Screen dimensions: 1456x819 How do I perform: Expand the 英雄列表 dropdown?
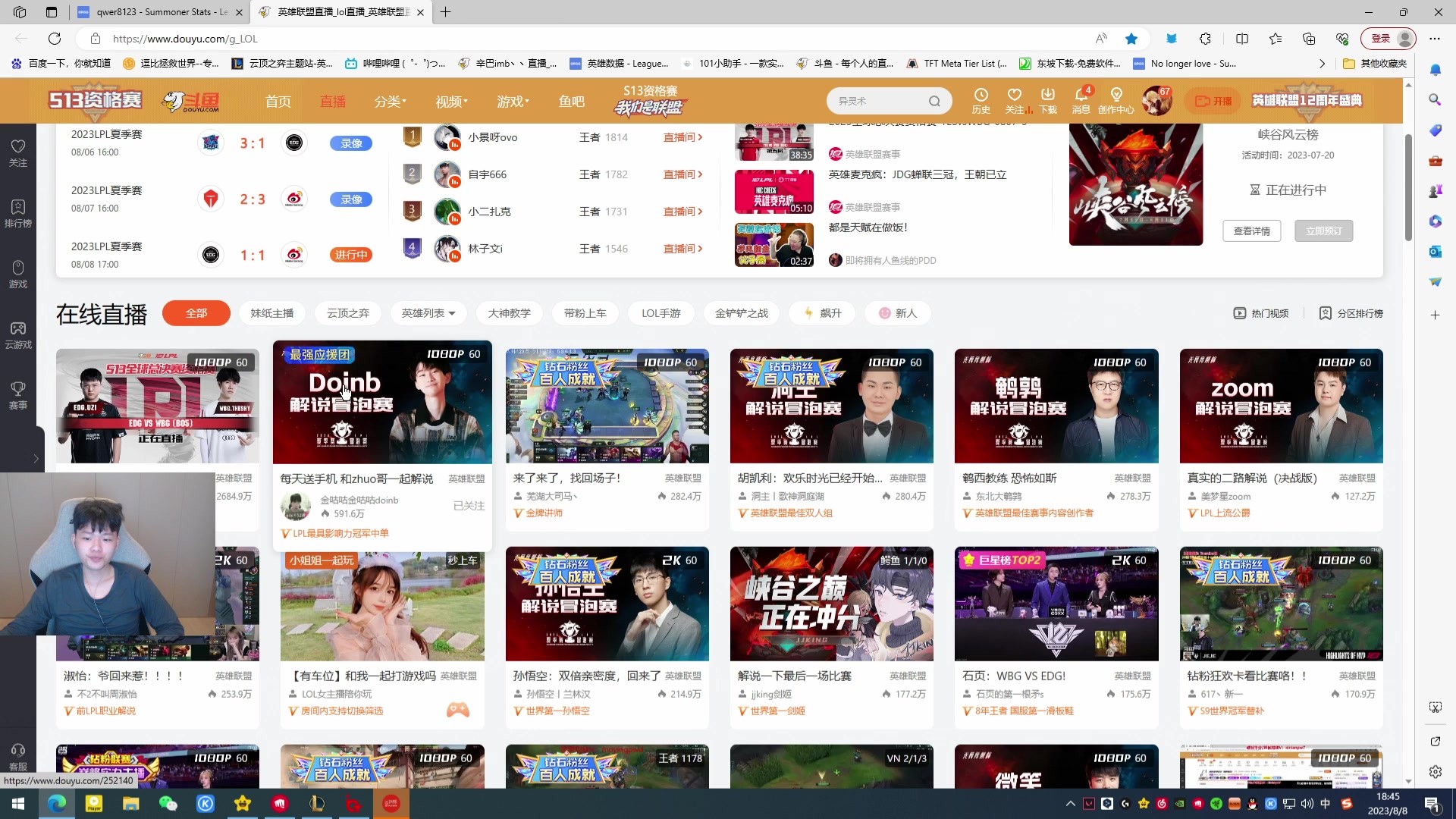click(x=428, y=312)
